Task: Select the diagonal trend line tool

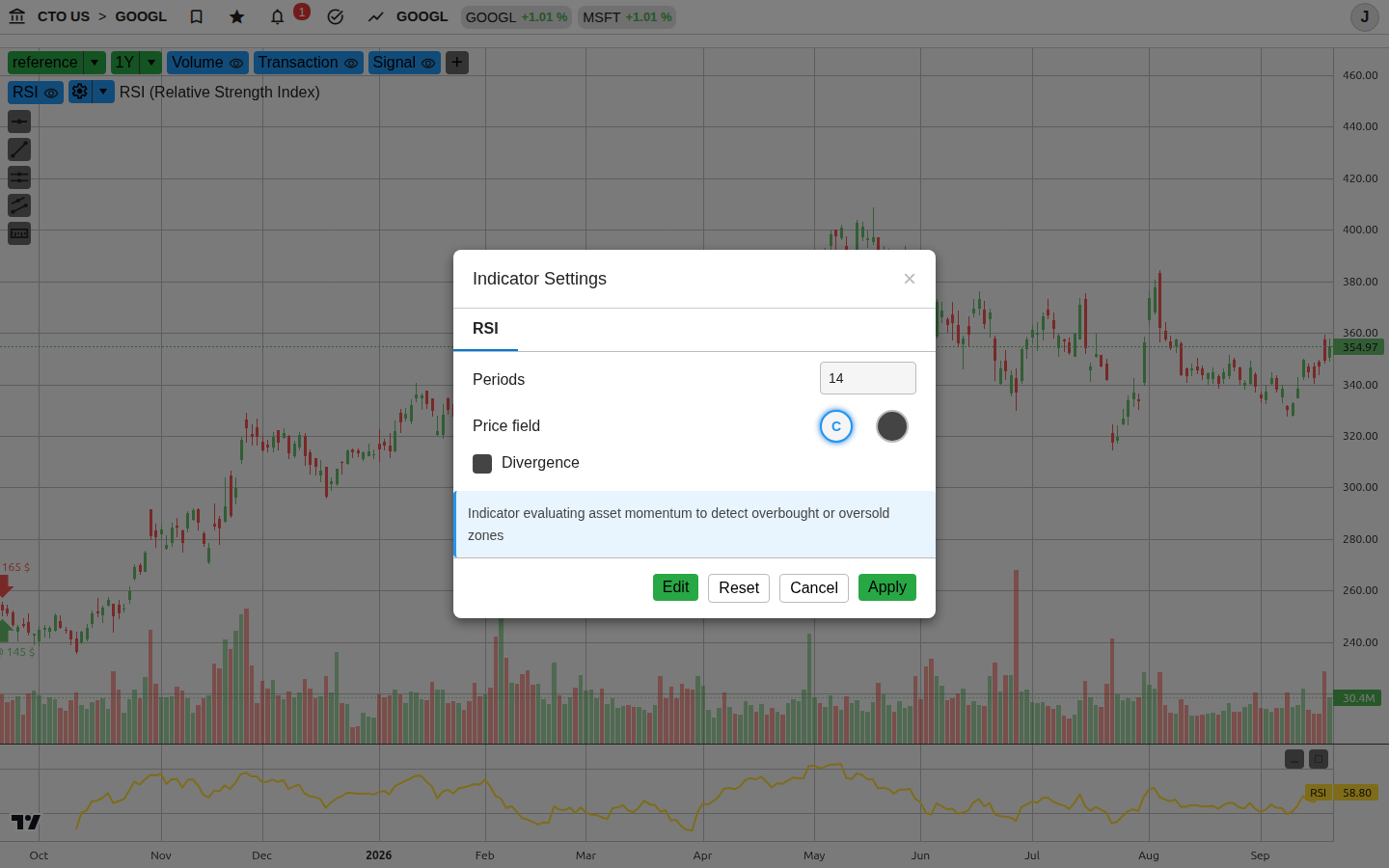Action: click(x=19, y=149)
